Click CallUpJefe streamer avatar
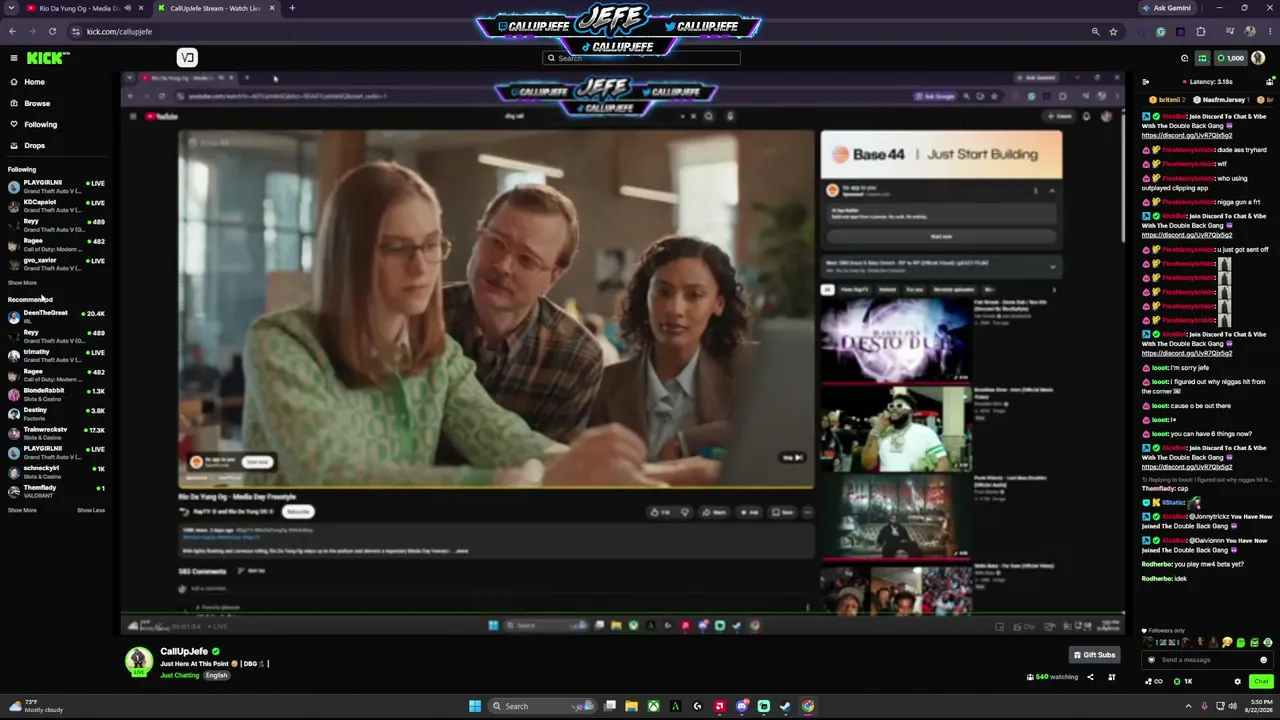The image size is (1280, 720). click(139, 661)
